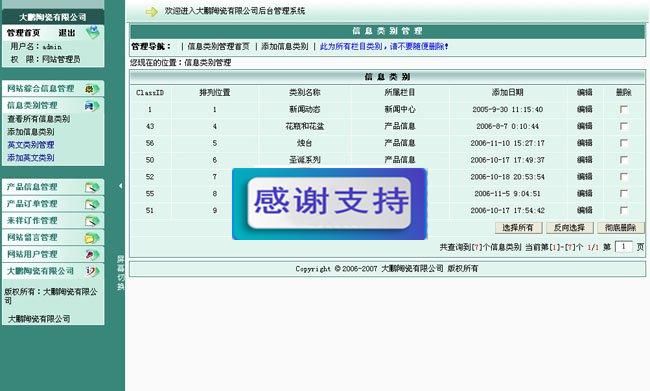Click 信息类别管理首页 in navigation bar
This screenshot has width=650, height=391.
(x=219, y=46)
